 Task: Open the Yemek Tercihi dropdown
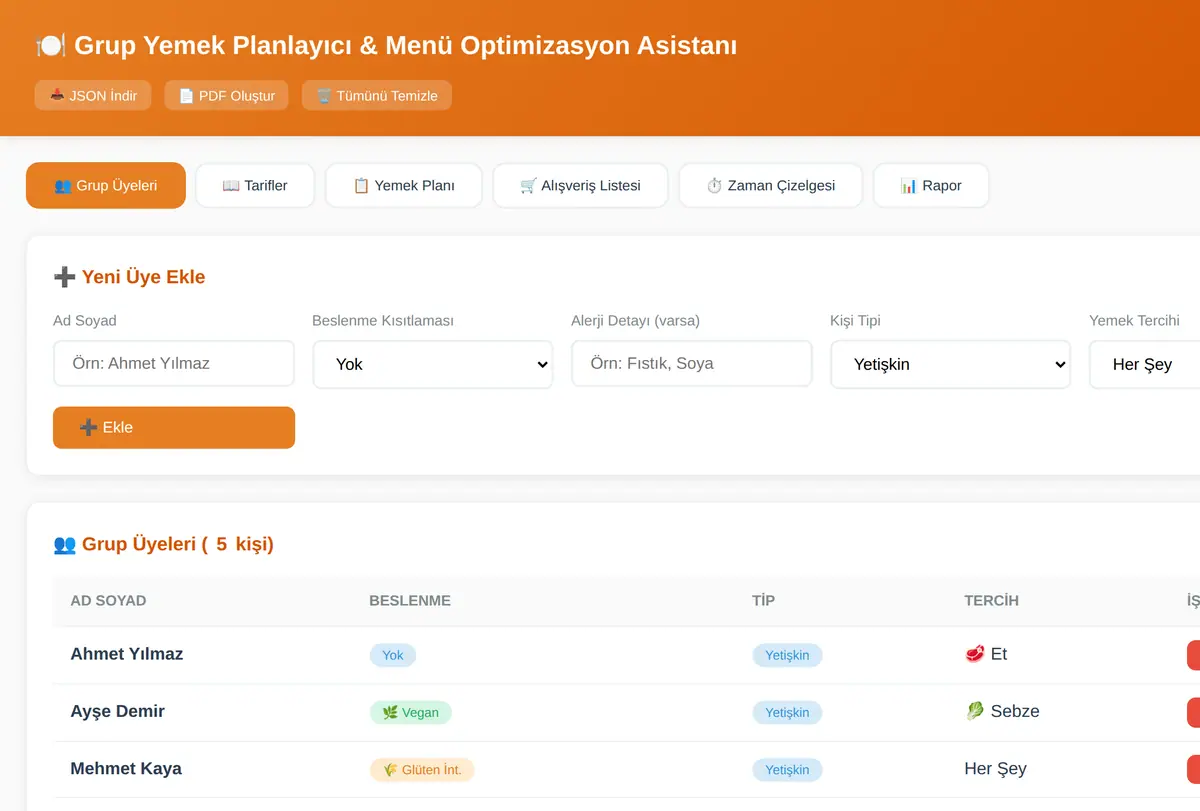pyautogui.click(x=1144, y=364)
